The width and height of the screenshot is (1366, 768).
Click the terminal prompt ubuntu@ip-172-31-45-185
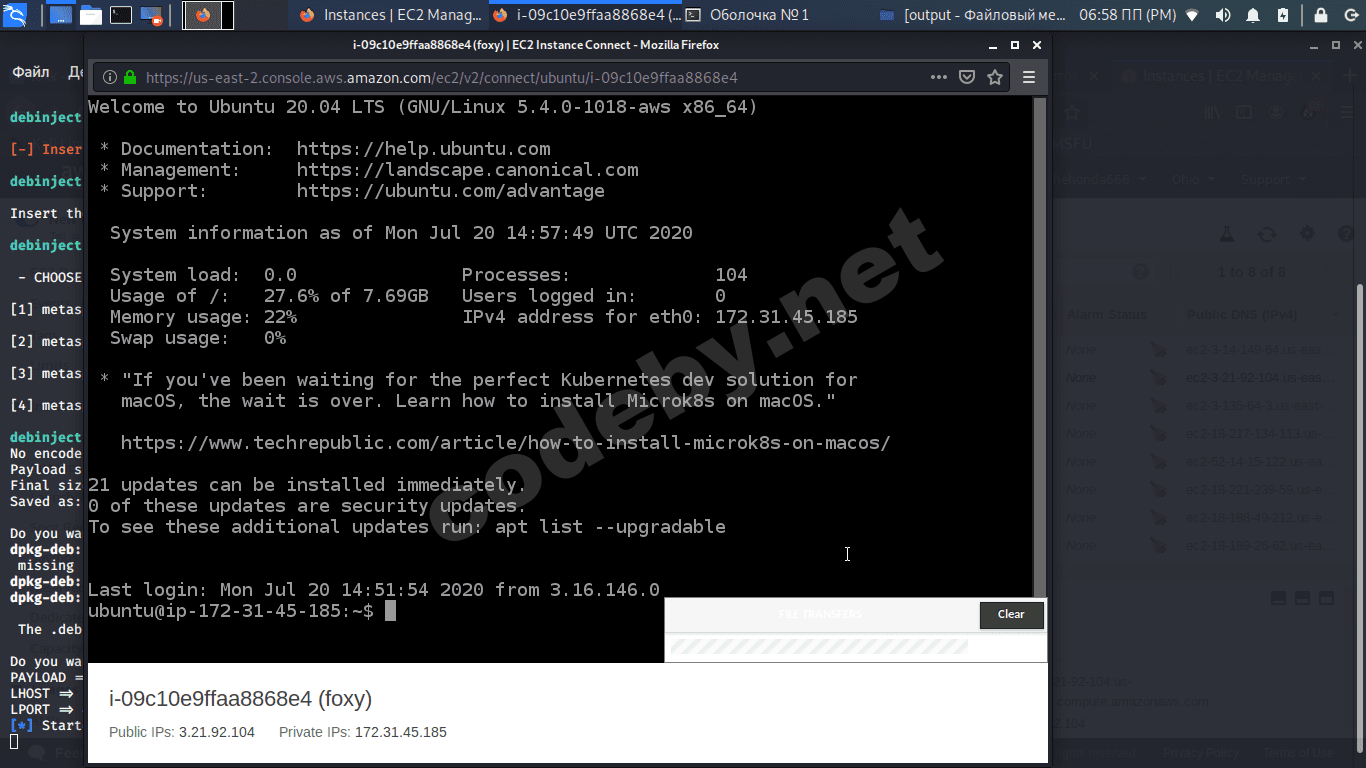(x=231, y=611)
